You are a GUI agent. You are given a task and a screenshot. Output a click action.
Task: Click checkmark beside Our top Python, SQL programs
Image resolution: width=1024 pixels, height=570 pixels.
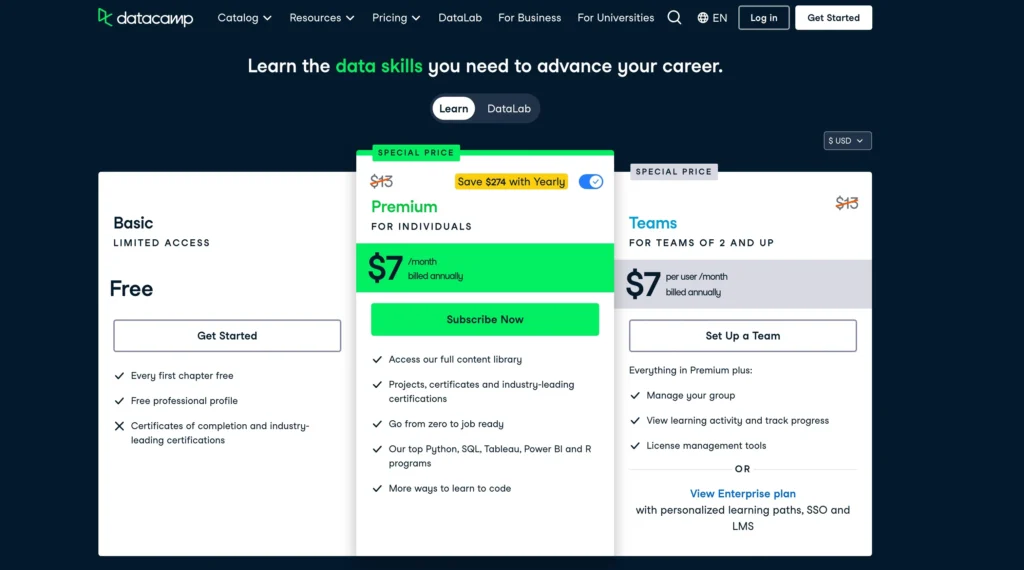click(377, 449)
